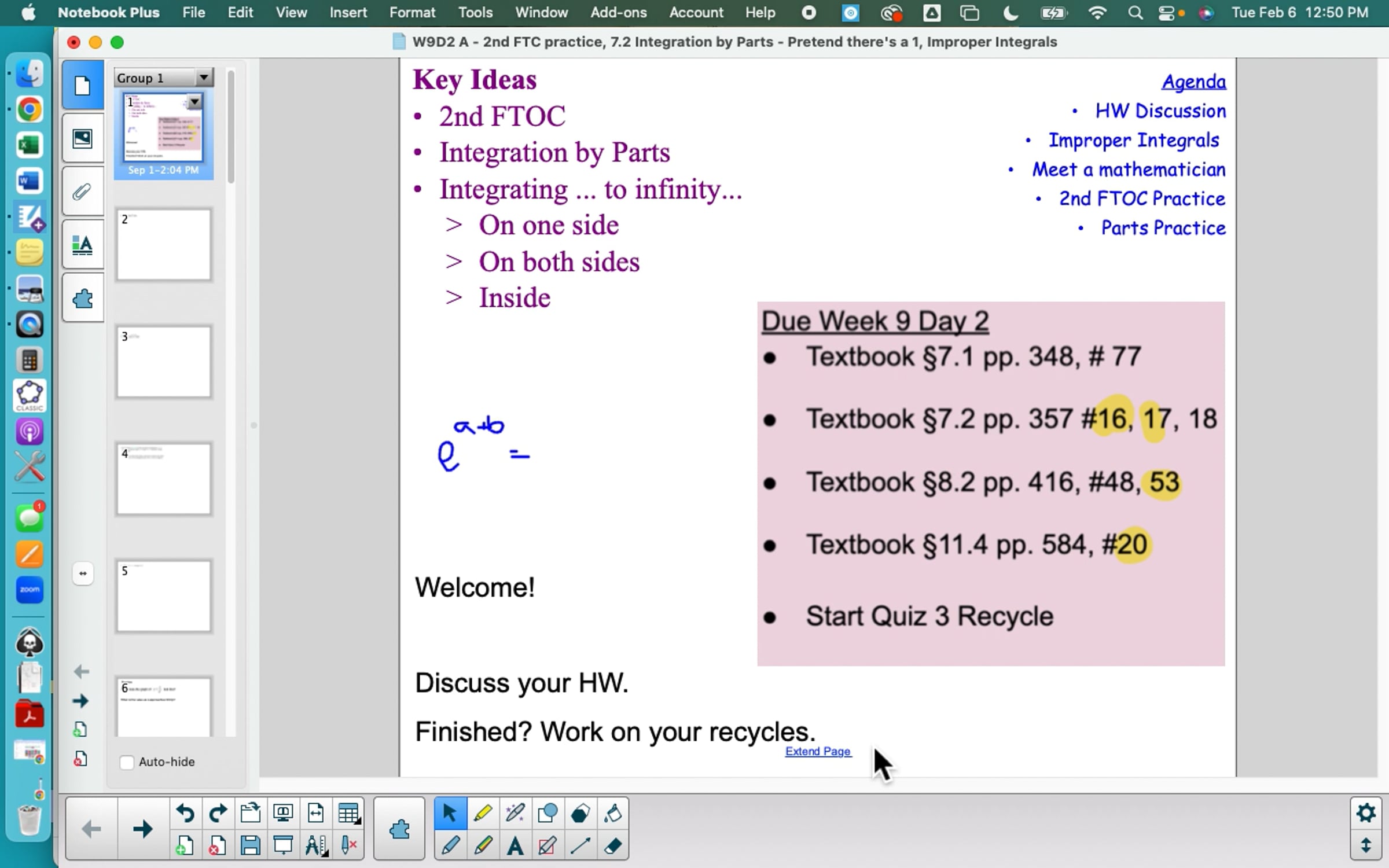Select the Eraser tool

tap(613, 846)
